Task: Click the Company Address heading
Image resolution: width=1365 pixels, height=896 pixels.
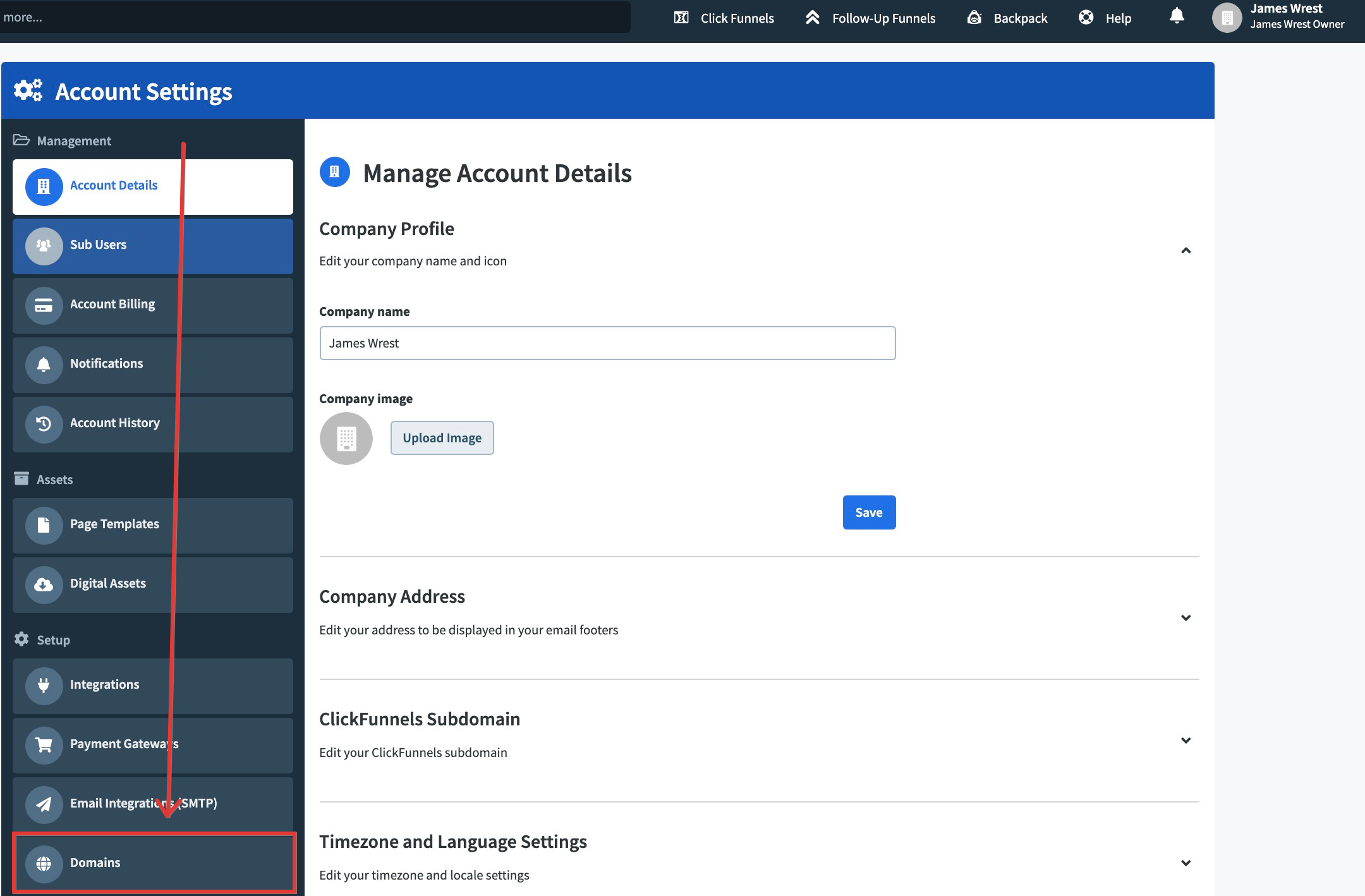Action: coord(392,596)
